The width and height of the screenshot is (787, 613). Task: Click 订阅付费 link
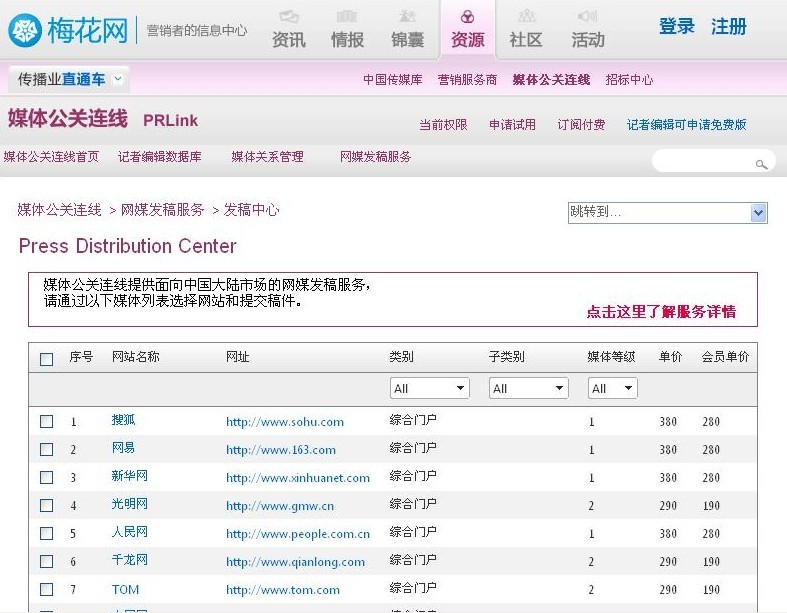581,125
